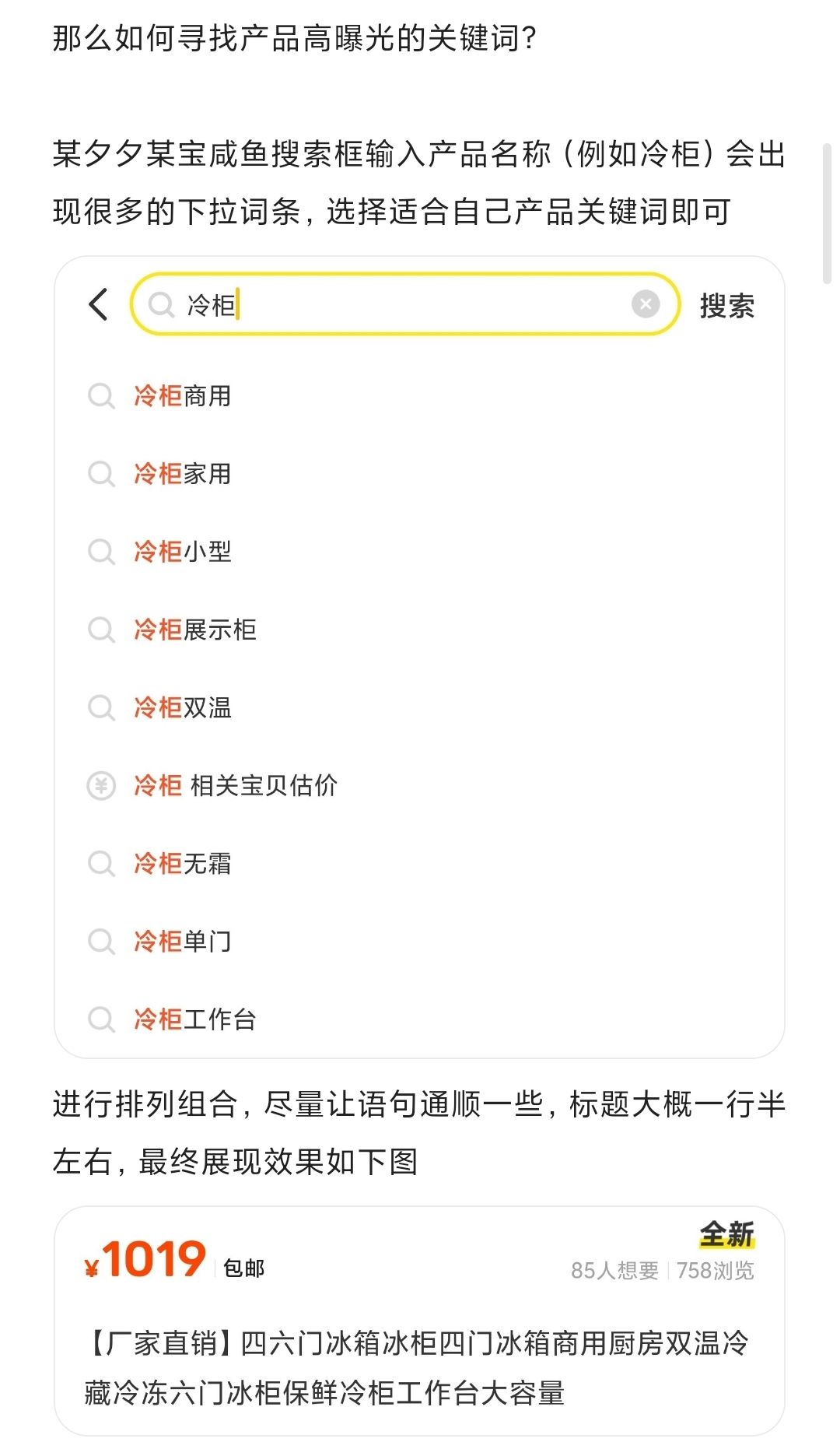The height and width of the screenshot is (1456, 840).
Task: Clear the search field with X icon
Action: pos(645,304)
